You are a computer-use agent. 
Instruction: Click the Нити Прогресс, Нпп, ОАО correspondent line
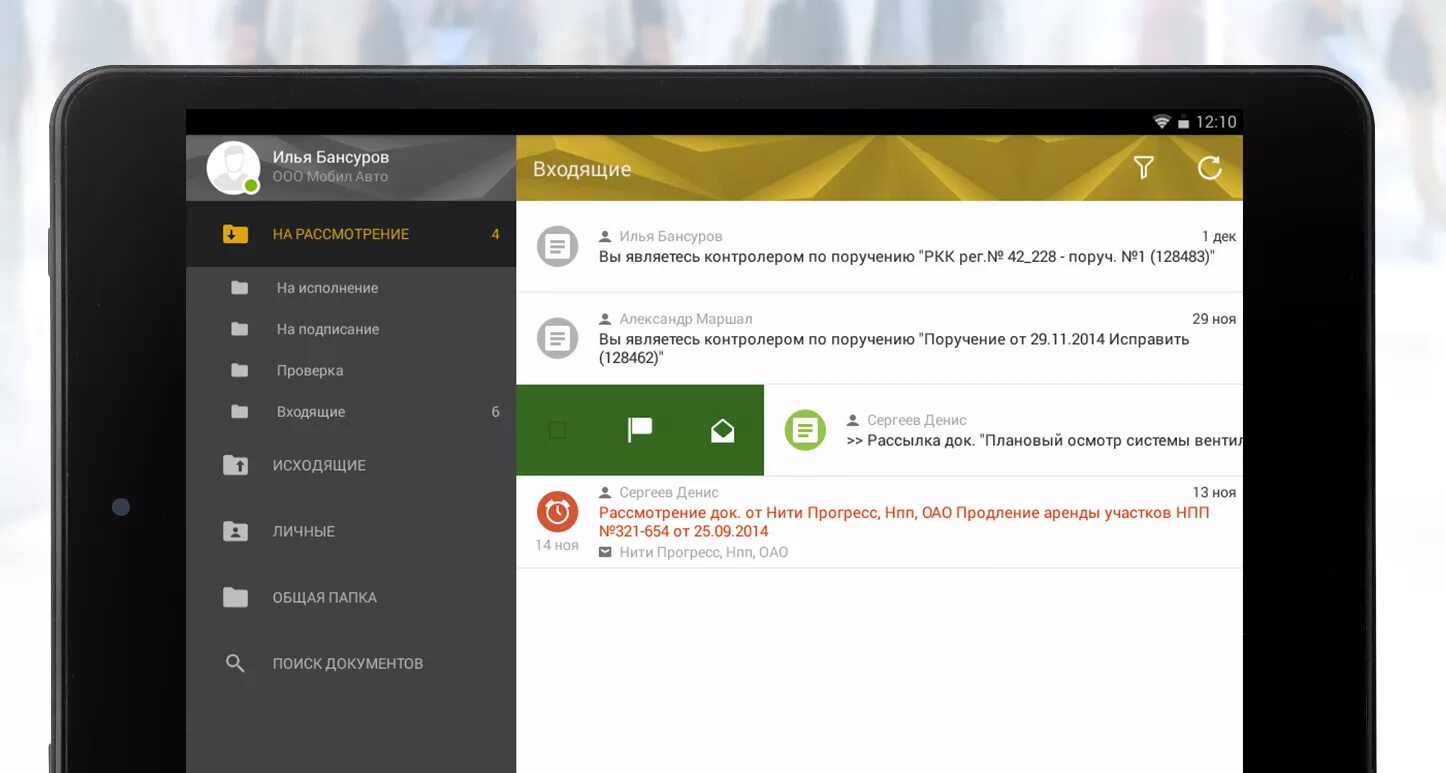pos(693,552)
